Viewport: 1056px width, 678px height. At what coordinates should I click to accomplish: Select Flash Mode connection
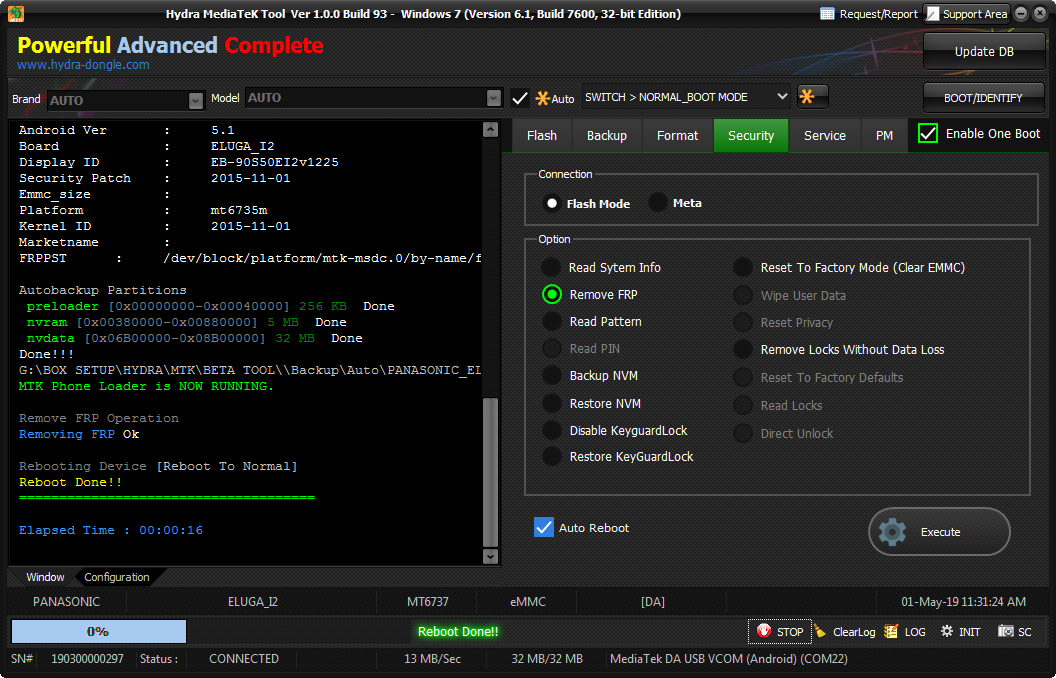[552, 203]
